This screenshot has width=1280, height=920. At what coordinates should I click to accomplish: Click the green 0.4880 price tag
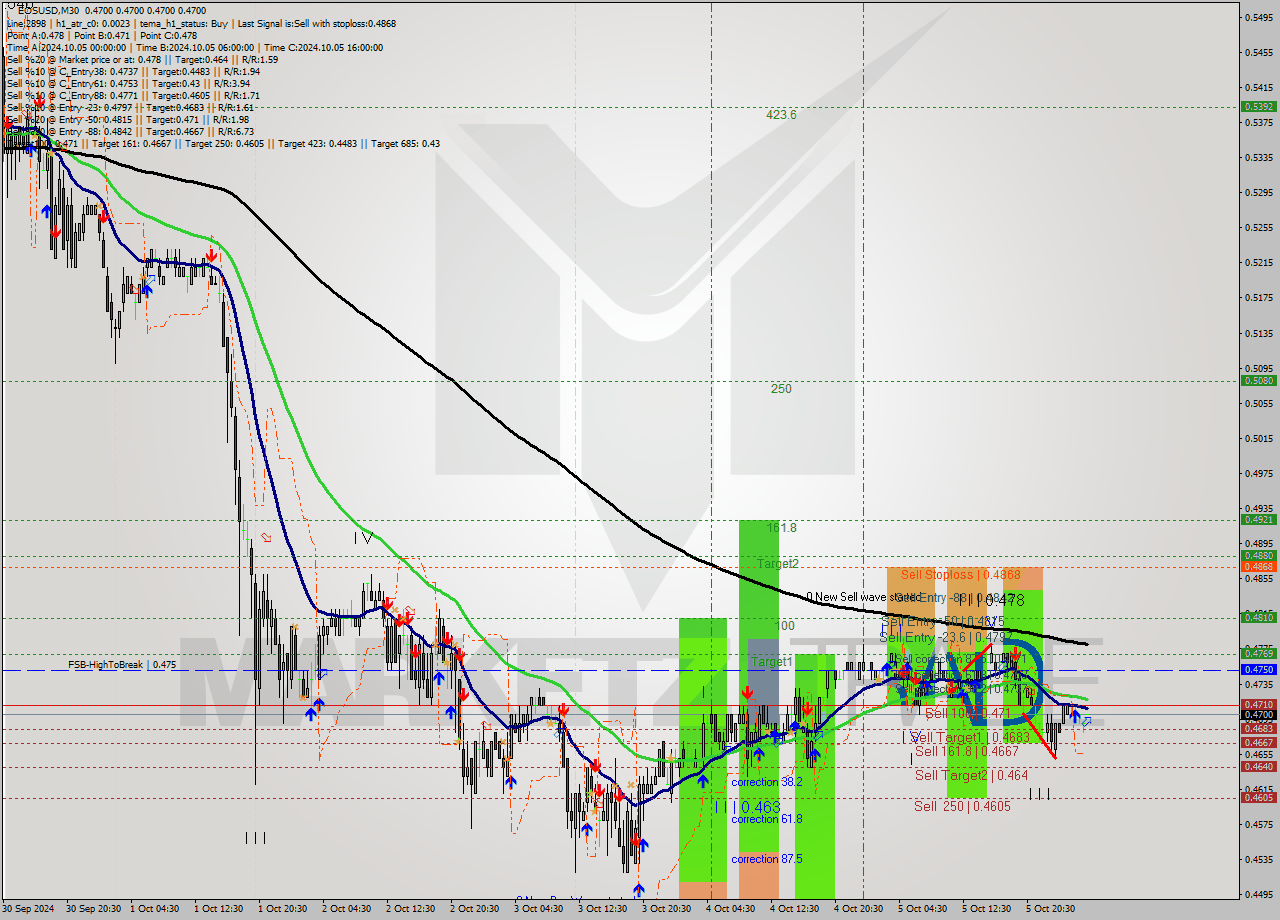(x=1258, y=555)
